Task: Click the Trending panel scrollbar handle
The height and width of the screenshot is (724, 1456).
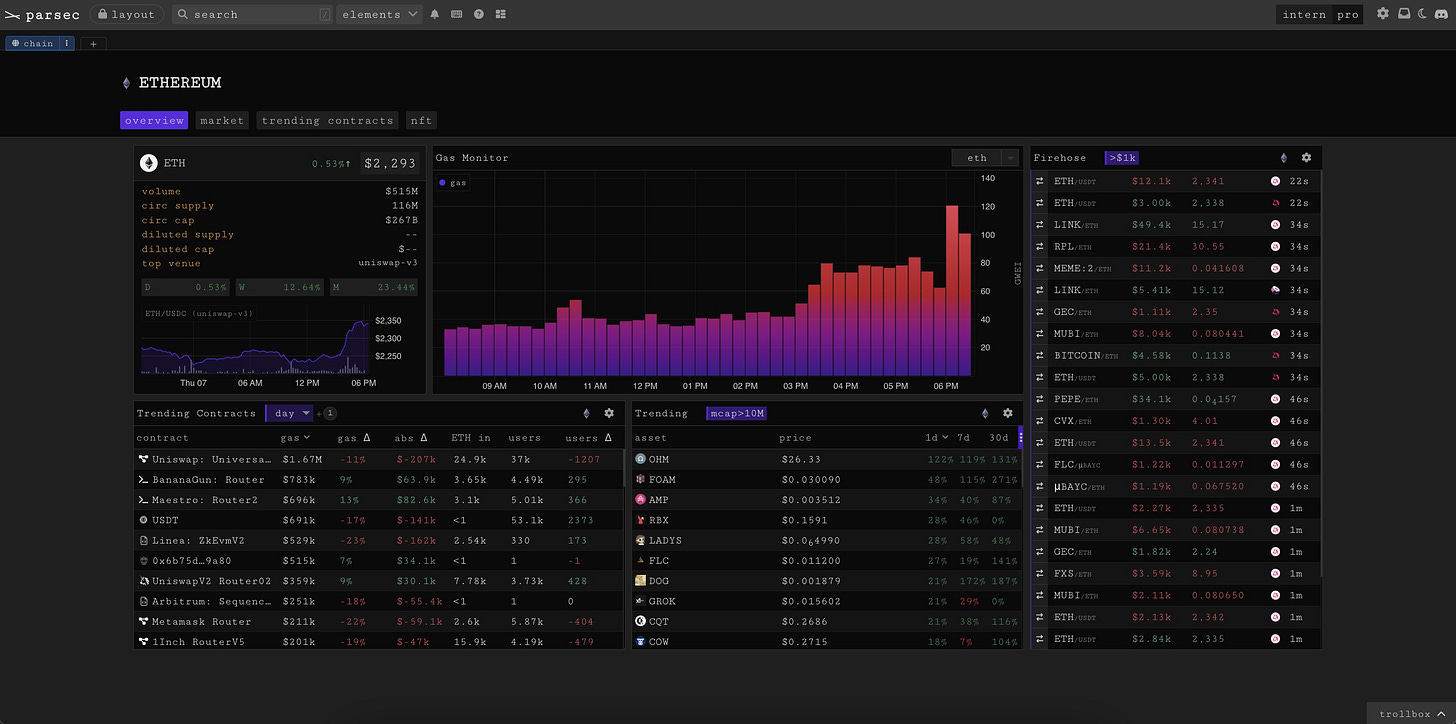Action: 1020,437
